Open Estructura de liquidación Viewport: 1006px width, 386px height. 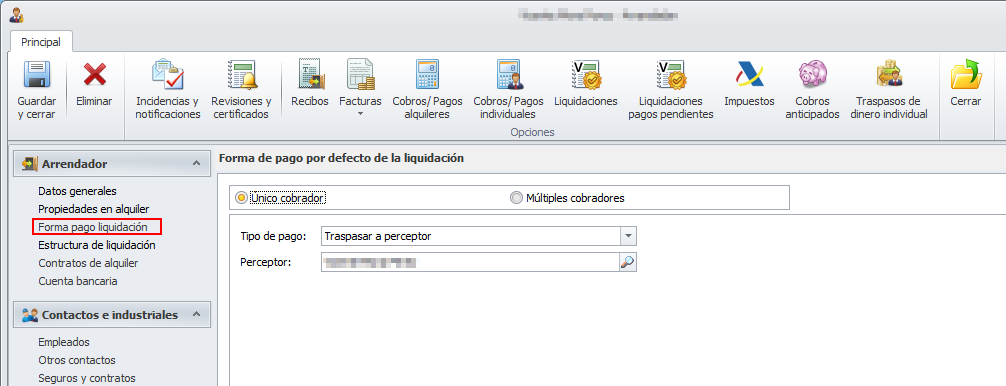(96, 245)
